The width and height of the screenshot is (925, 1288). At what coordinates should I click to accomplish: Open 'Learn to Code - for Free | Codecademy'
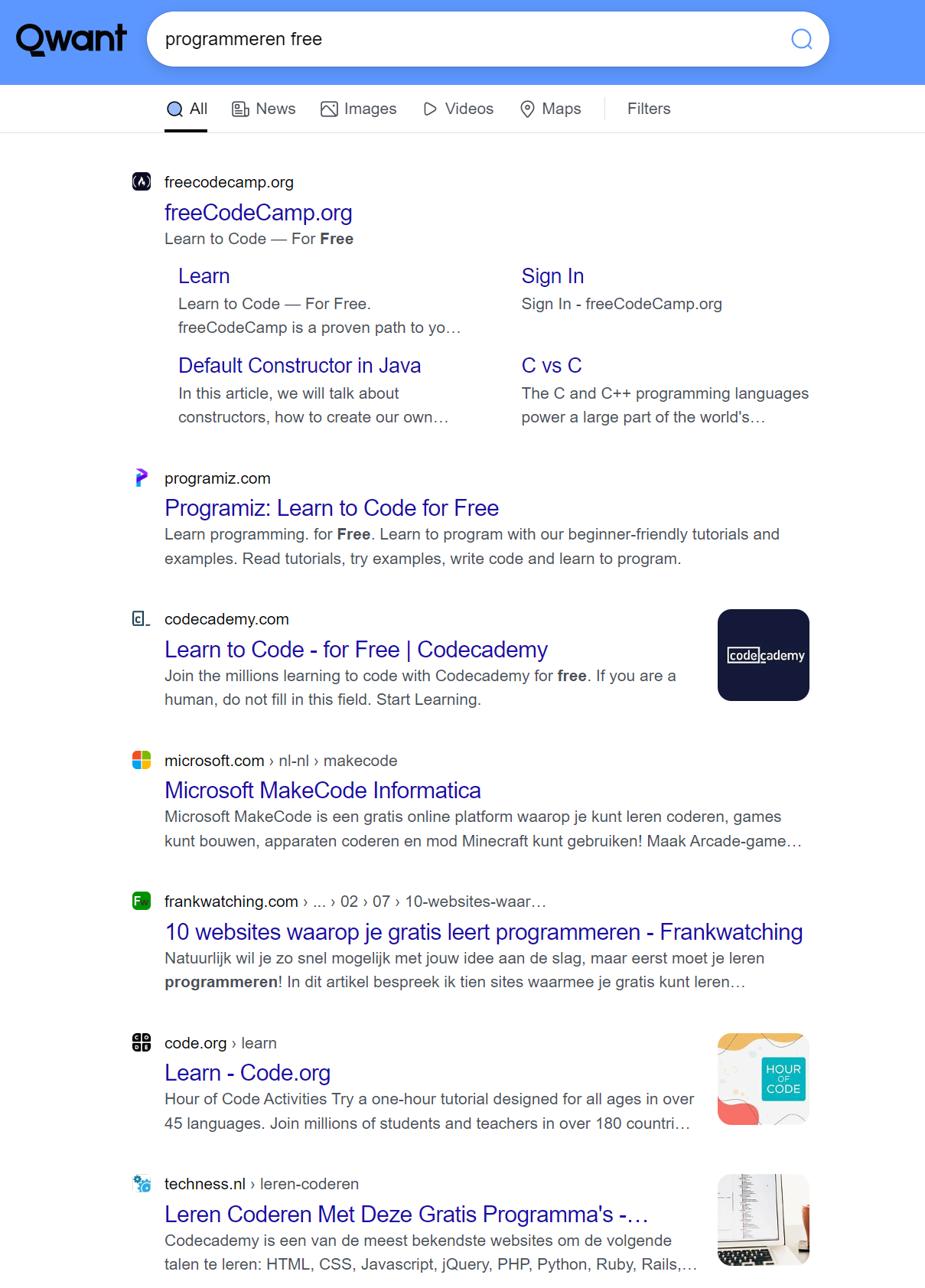point(357,650)
